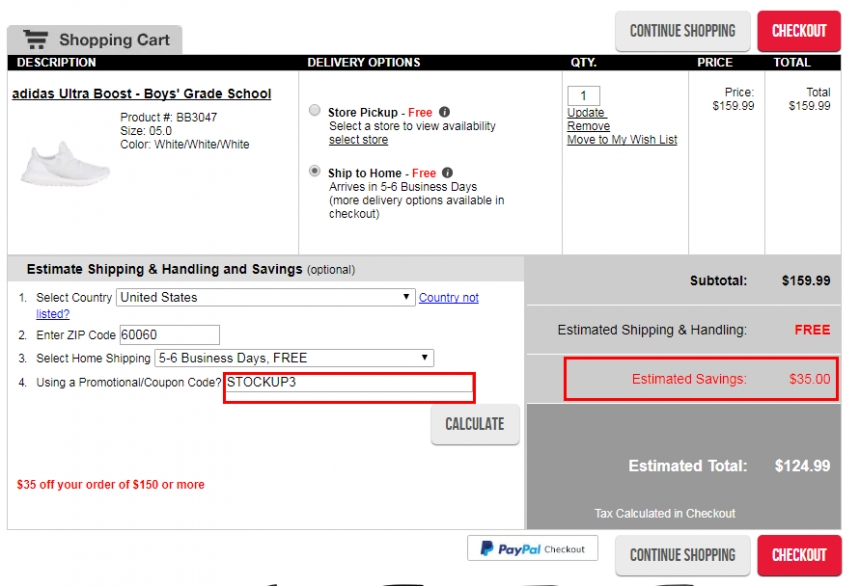The width and height of the screenshot is (860, 586).
Task: Click the Product # BB3047 text
Action: [168, 117]
